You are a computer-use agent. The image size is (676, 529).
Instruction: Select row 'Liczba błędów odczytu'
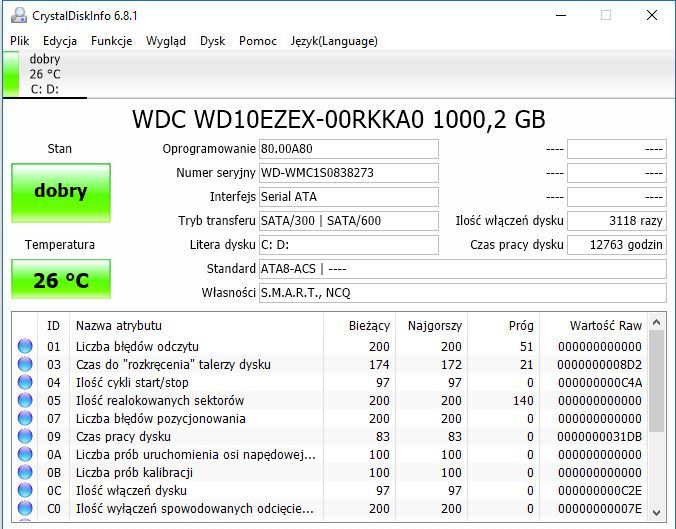tap(330, 346)
